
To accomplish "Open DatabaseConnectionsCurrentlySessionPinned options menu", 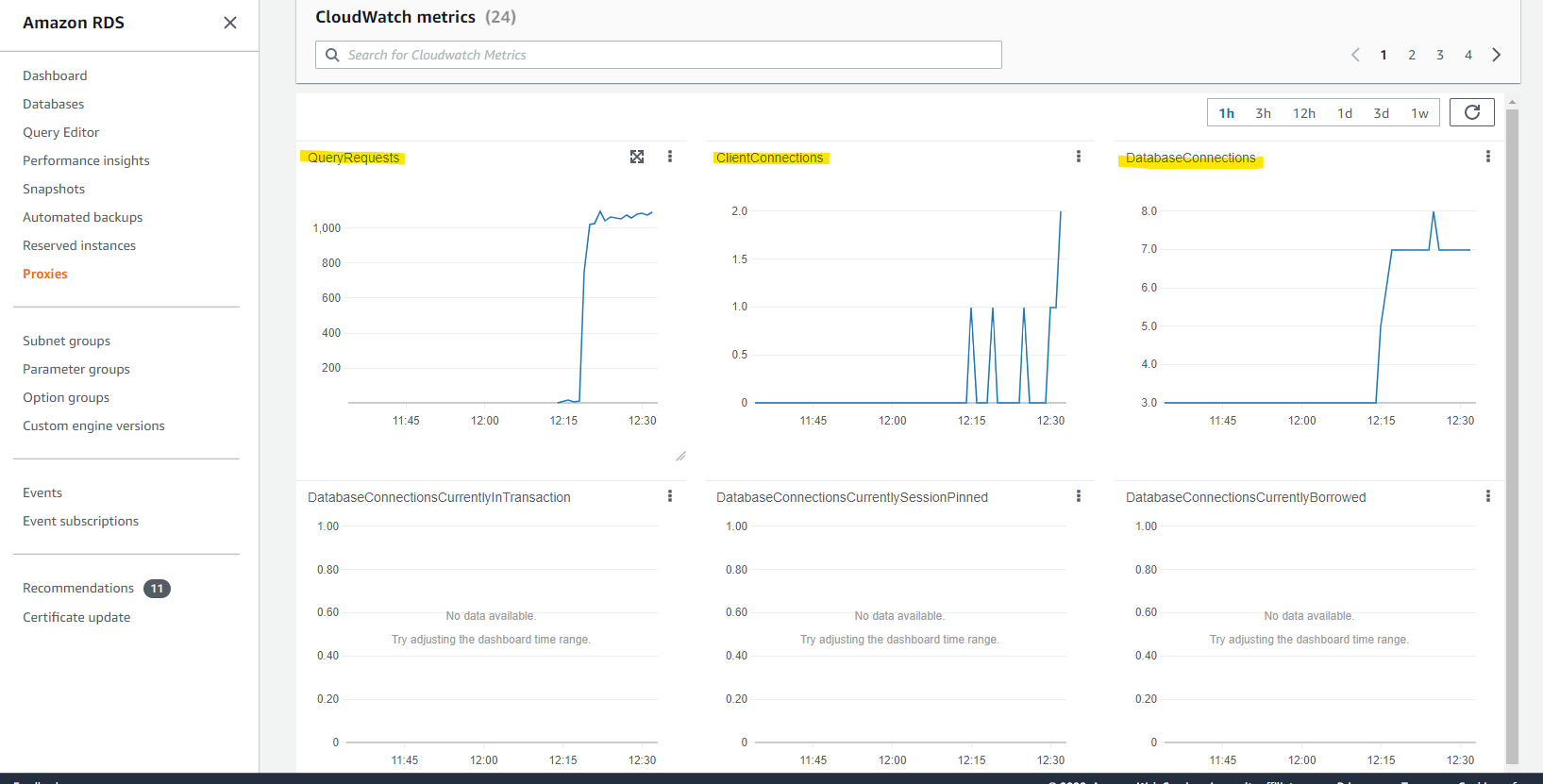I will point(1079,496).
